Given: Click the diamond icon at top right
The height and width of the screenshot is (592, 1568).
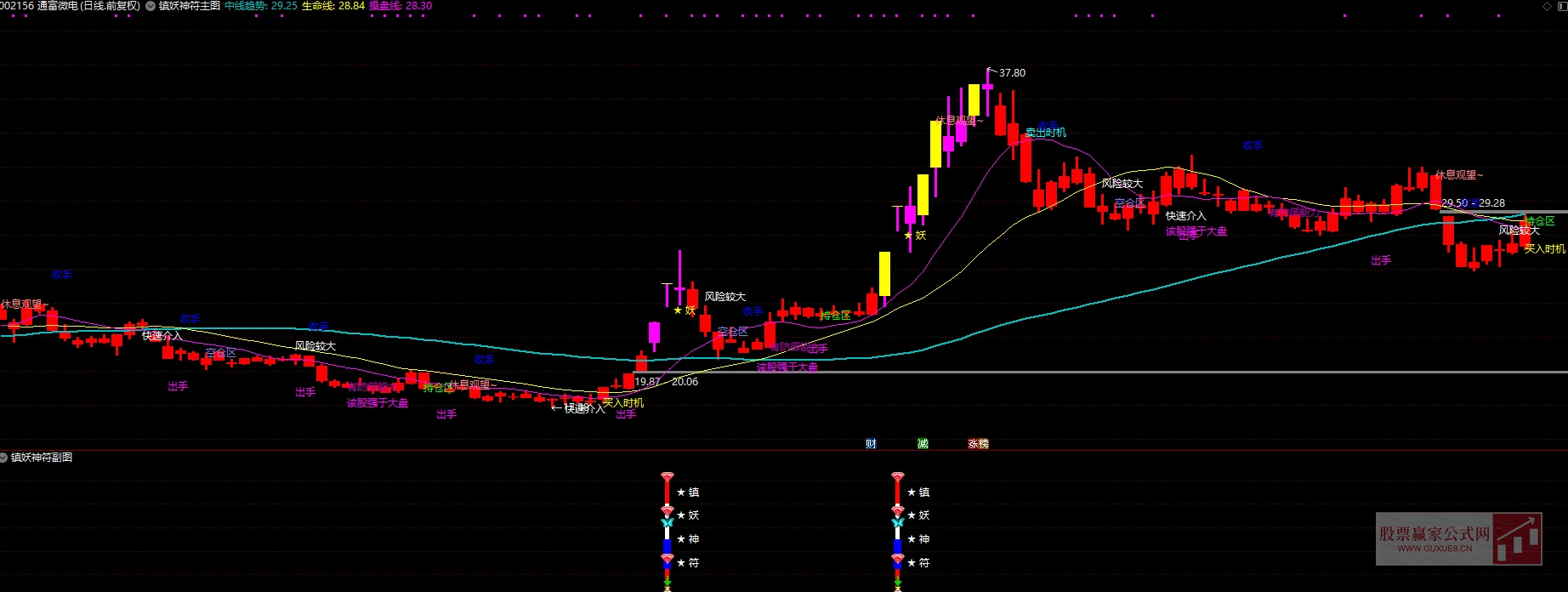Looking at the screenshot, I should click(1547, 6).
